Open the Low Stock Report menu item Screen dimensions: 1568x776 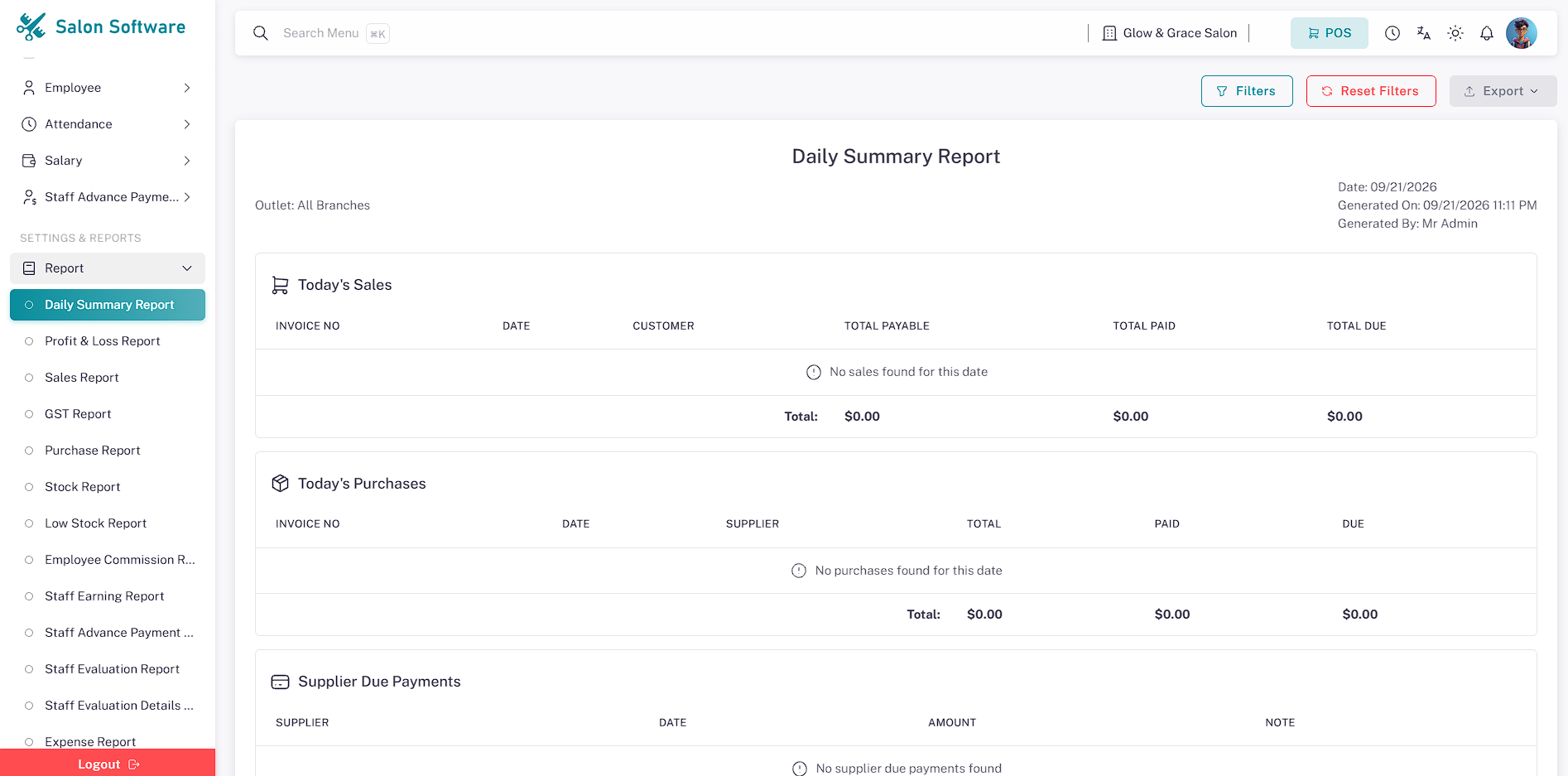(x=108, y=523)
